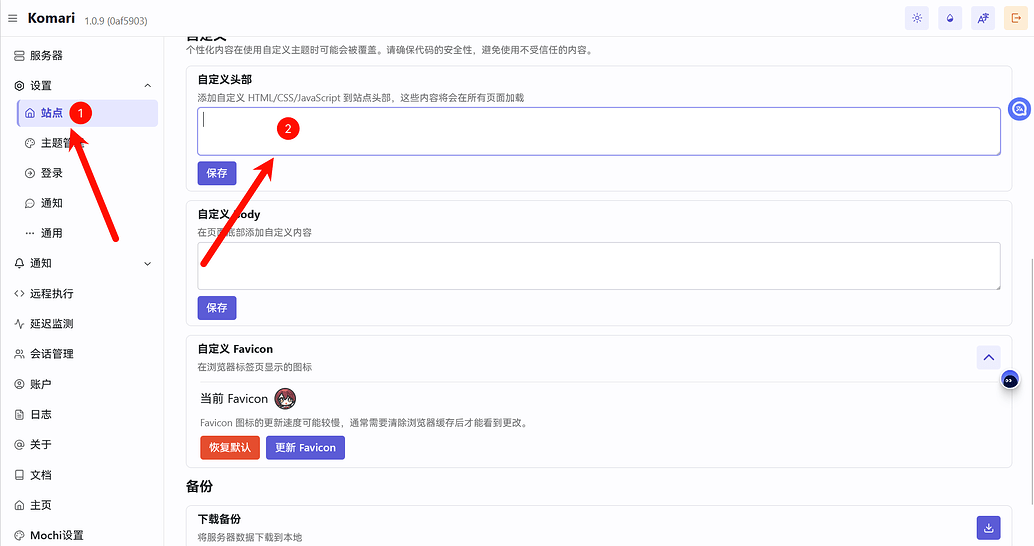
Task: Switch light/dark theme via sun icon
Action: point(917,18)
